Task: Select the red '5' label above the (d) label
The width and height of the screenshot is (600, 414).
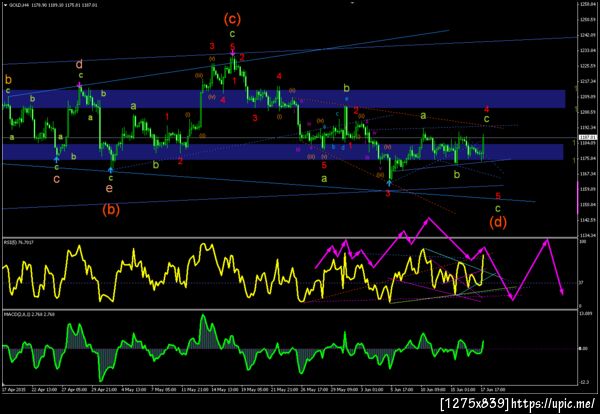Action: point(498,196)
